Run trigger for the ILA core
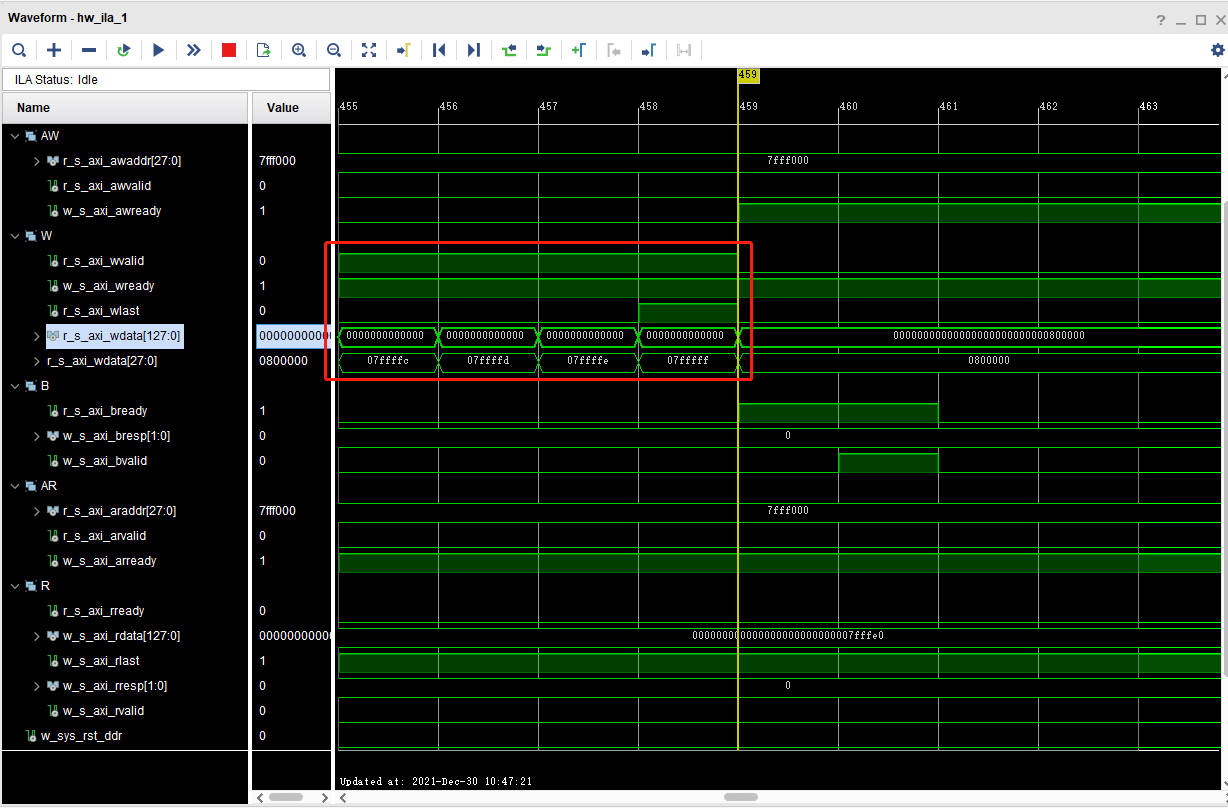 [x=159, y=50]
